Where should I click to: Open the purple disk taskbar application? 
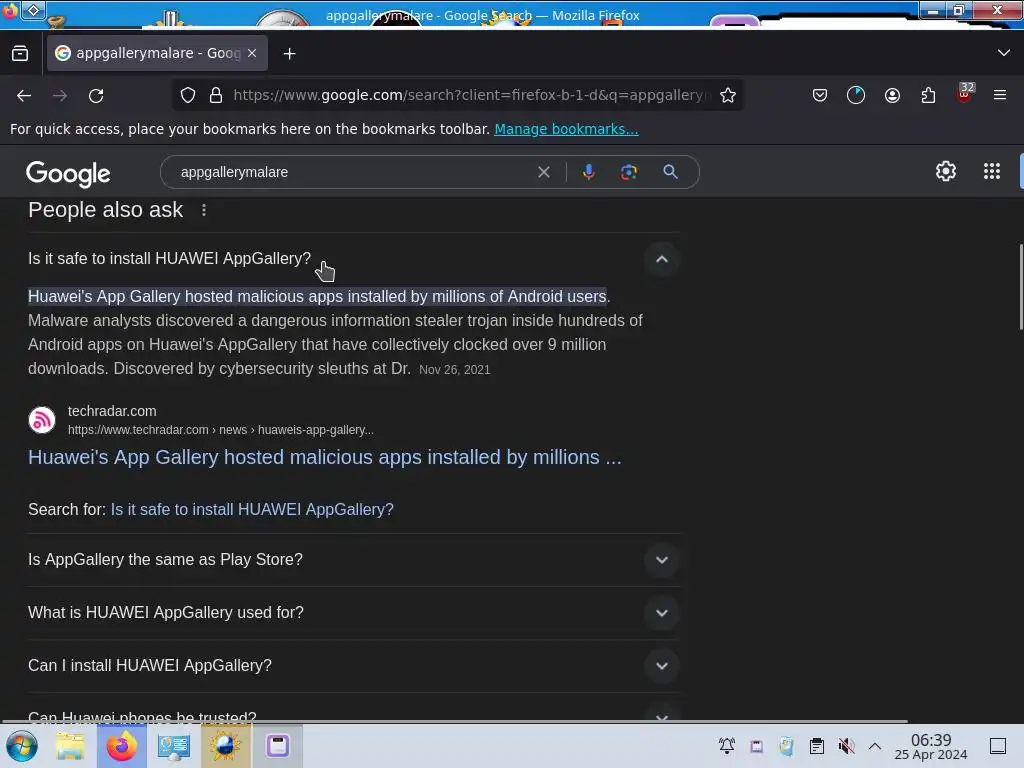coord(278,746)
